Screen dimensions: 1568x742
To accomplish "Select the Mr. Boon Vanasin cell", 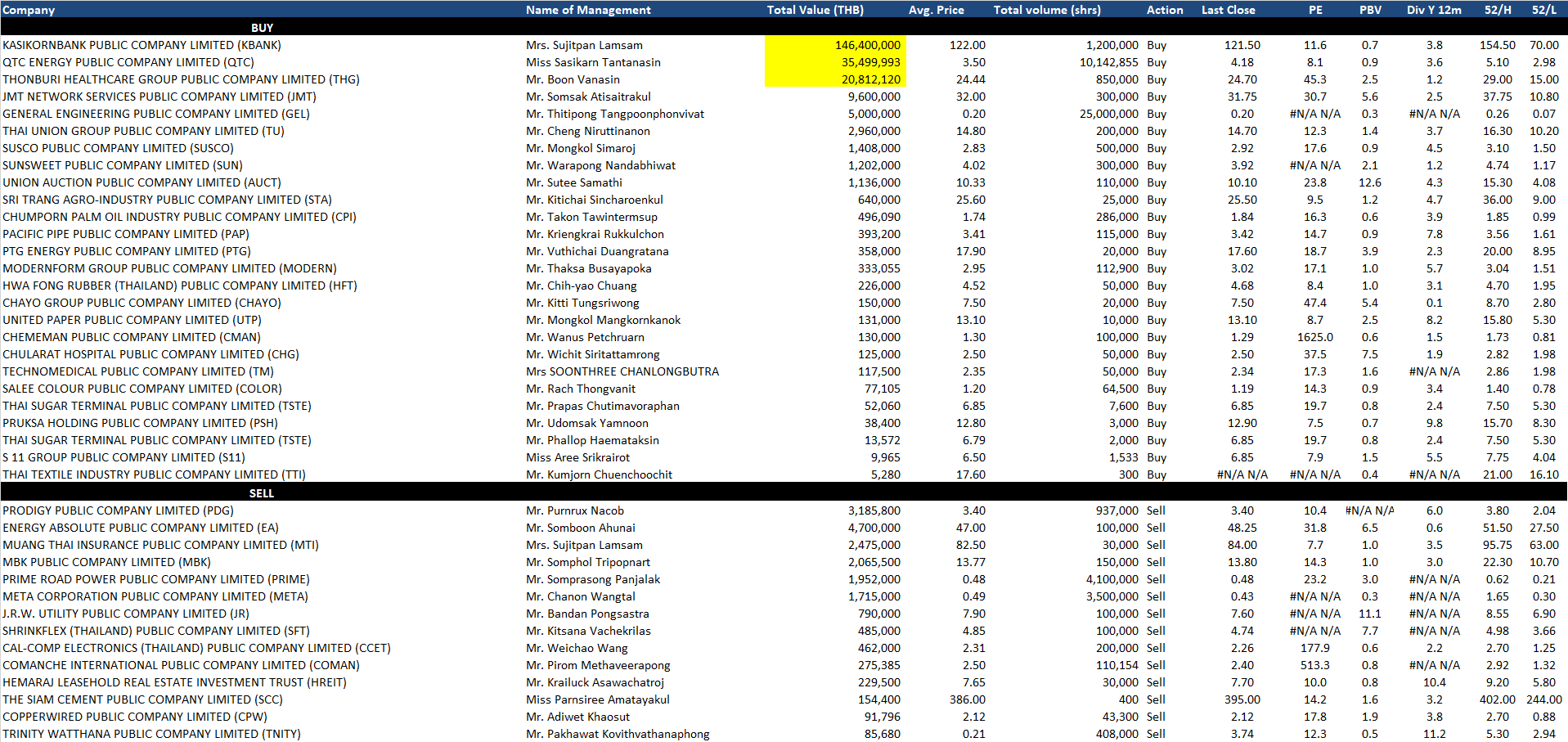I will click(x=573, y=79).
